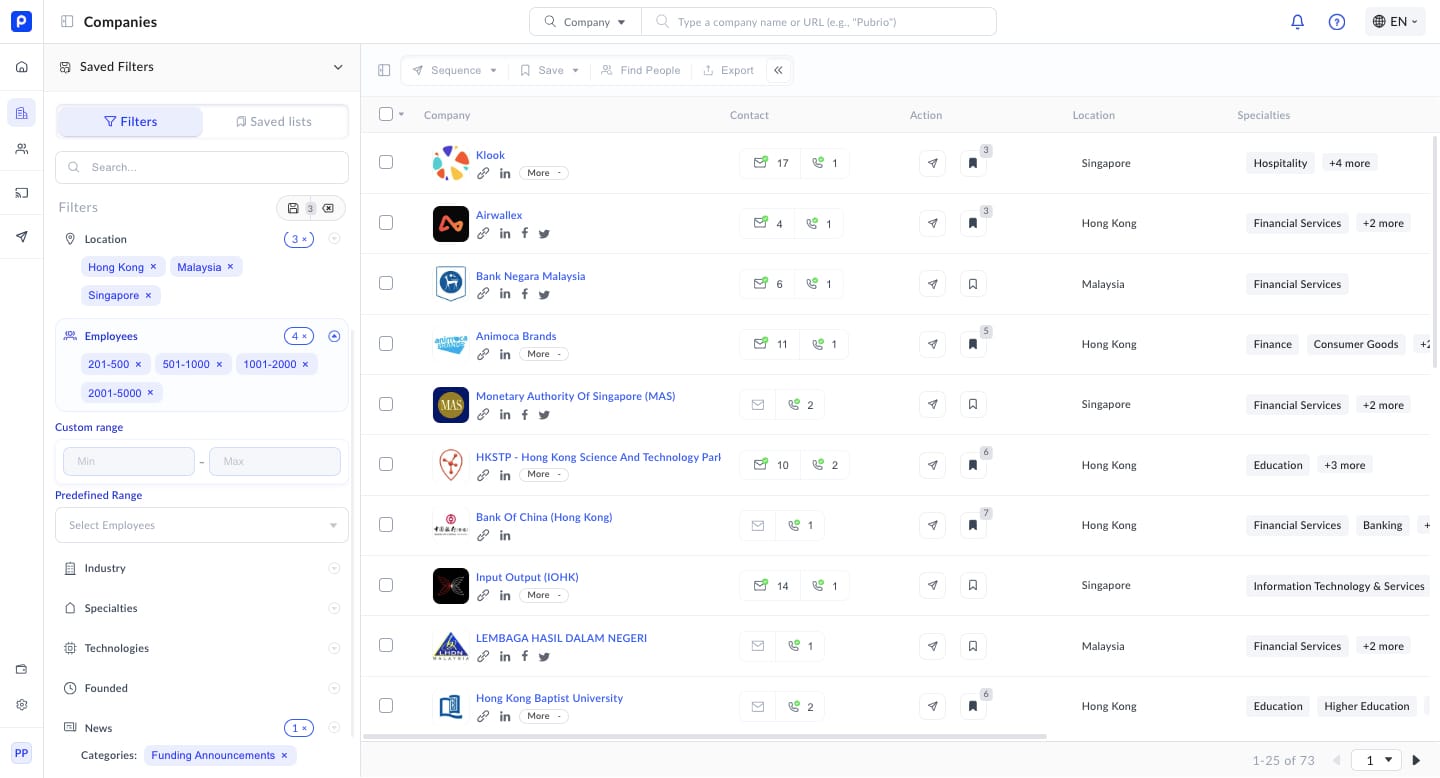
Task: Open the settings gear in left sidebar
Action: [x=22, y=705]
